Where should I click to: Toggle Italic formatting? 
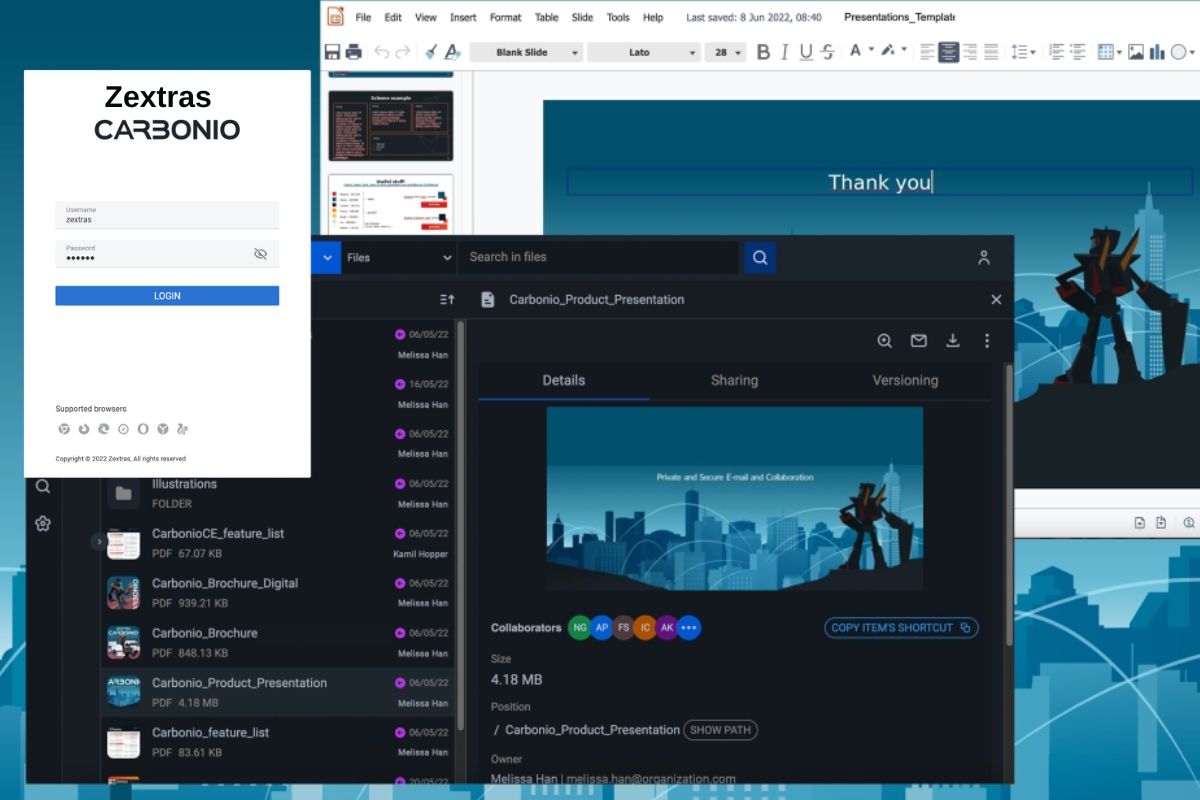(x=785, y=52)
